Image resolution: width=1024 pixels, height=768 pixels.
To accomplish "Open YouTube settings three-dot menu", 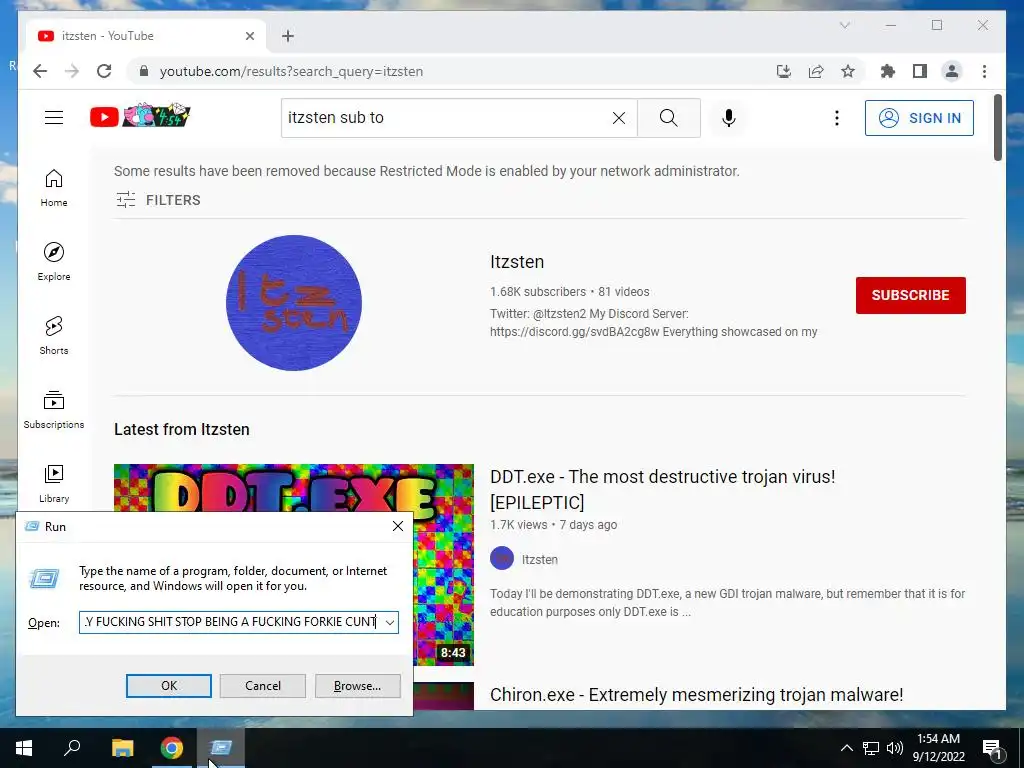I will [x=837, y=118].
